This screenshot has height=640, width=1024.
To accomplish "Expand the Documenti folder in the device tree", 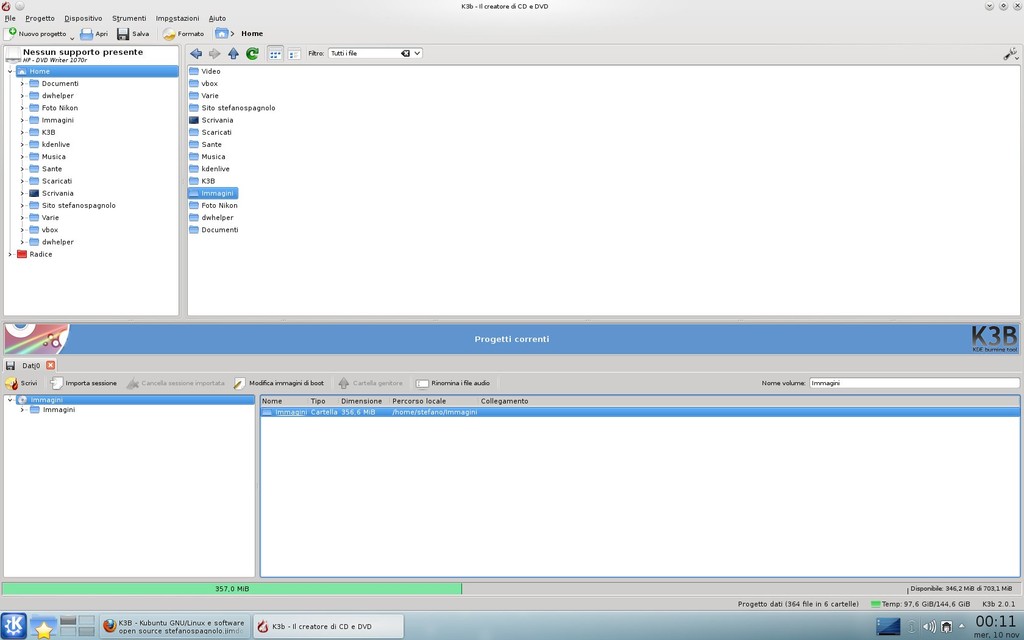I will click(22, 83).
